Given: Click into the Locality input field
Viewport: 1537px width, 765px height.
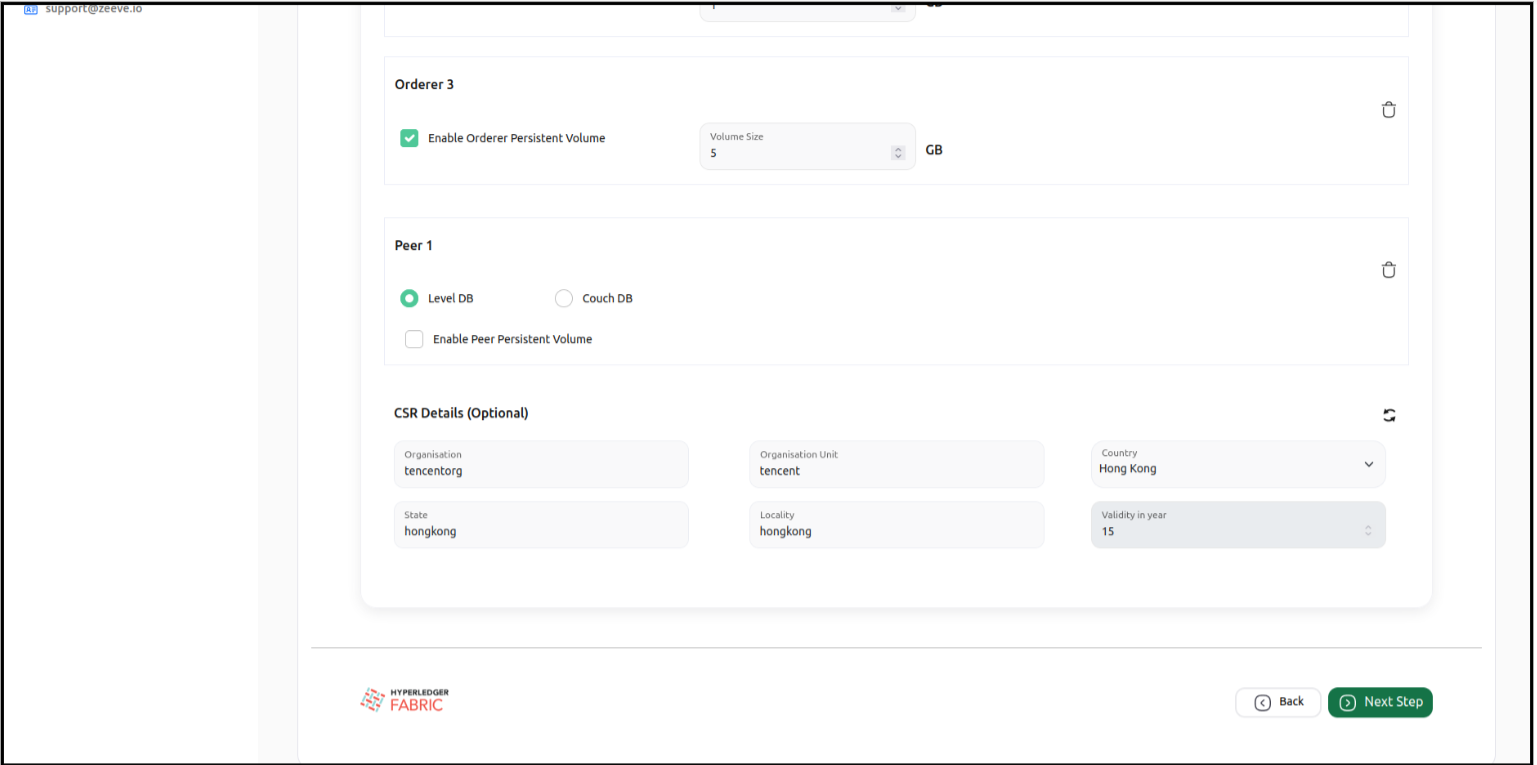Looking at the screenshot, I should [896, 531].
